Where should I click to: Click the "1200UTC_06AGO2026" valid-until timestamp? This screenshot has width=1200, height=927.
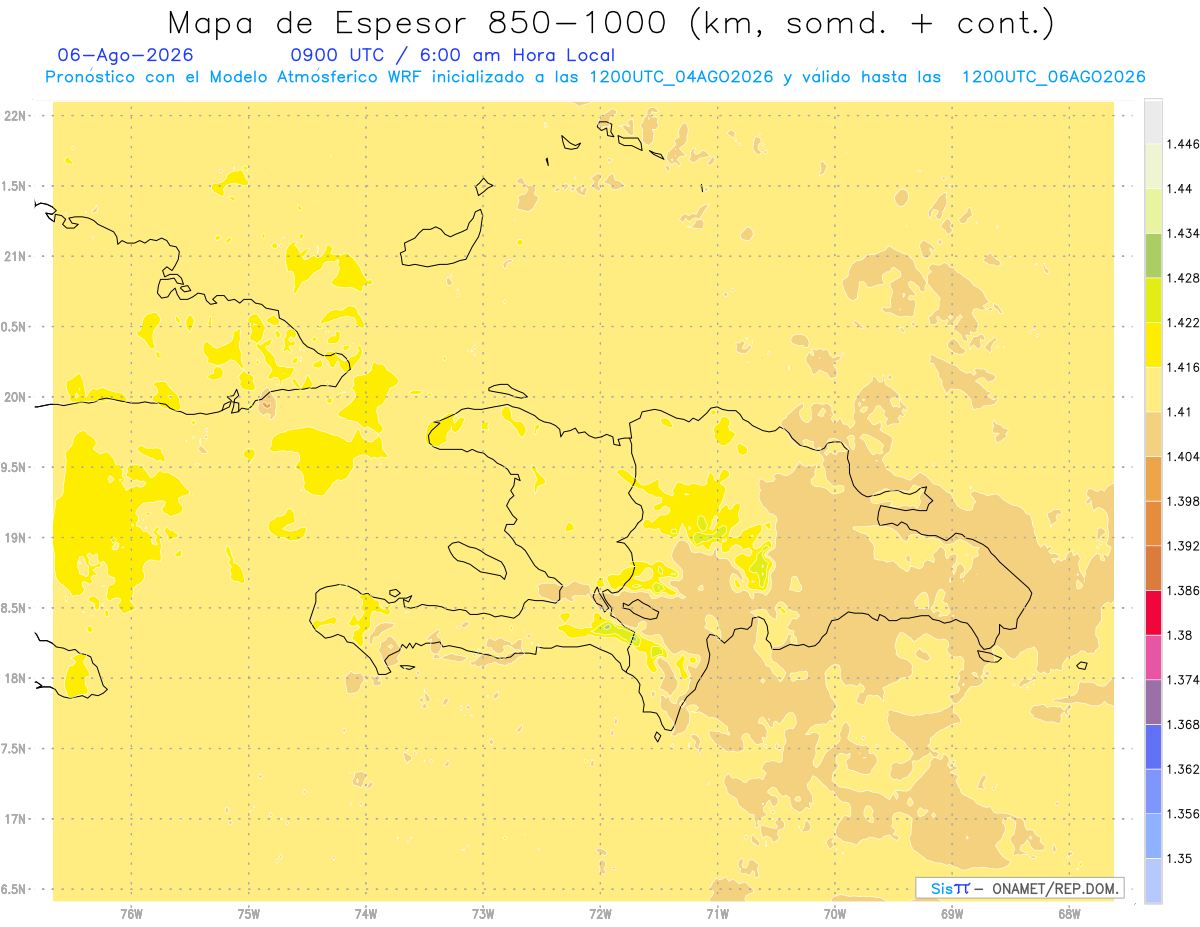pos(1053,77)
